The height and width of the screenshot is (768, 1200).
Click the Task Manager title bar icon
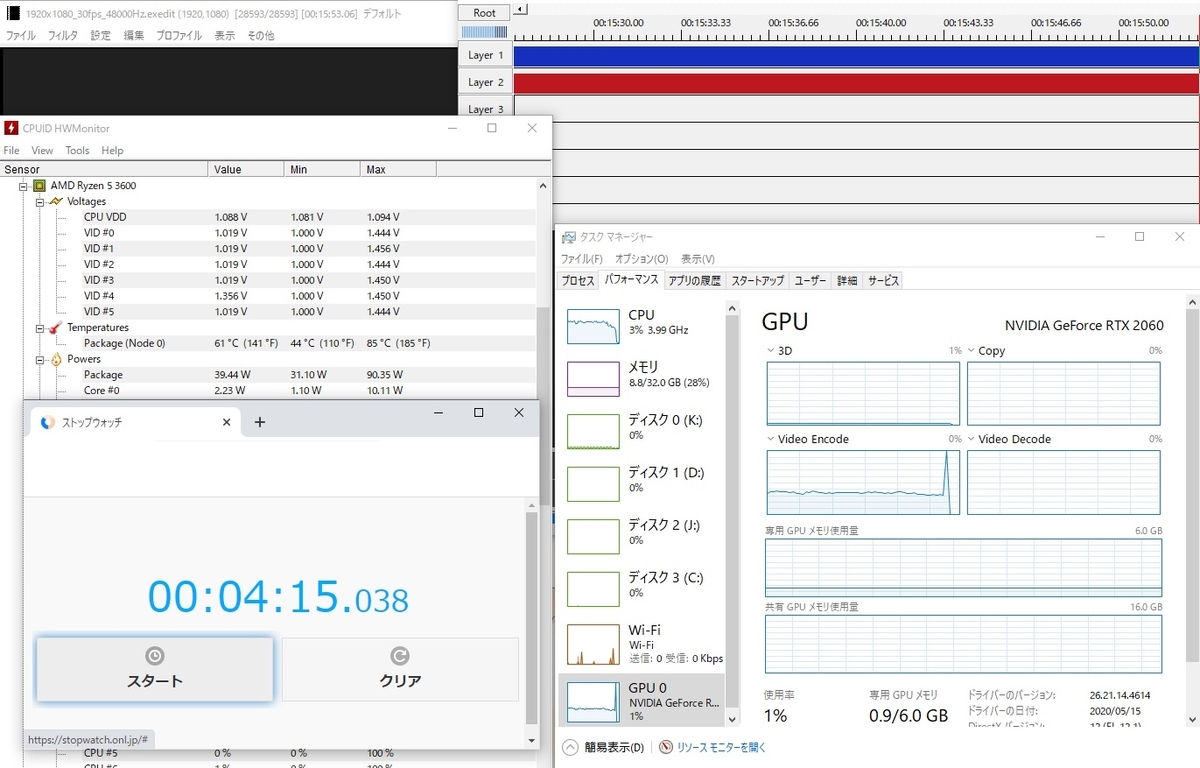[568, 237]
